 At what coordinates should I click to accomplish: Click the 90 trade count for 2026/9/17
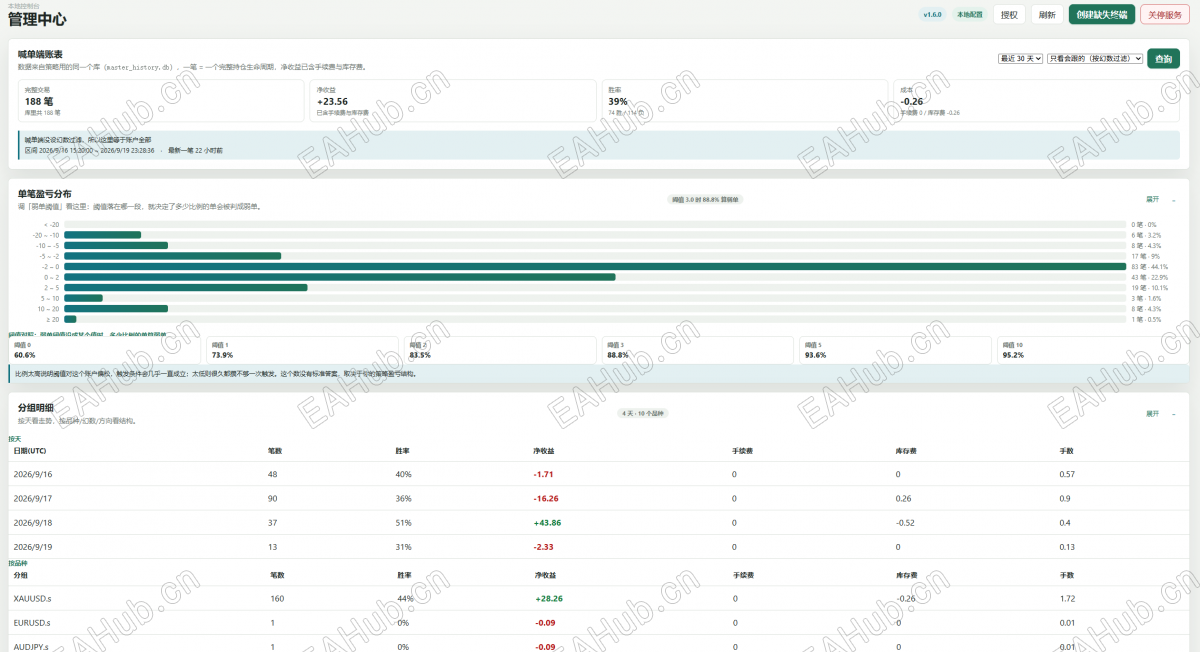click(x=273, y=498)
